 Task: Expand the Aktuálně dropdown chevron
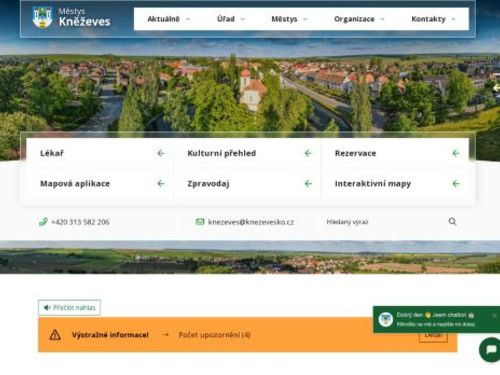click(x=188, y=19)
